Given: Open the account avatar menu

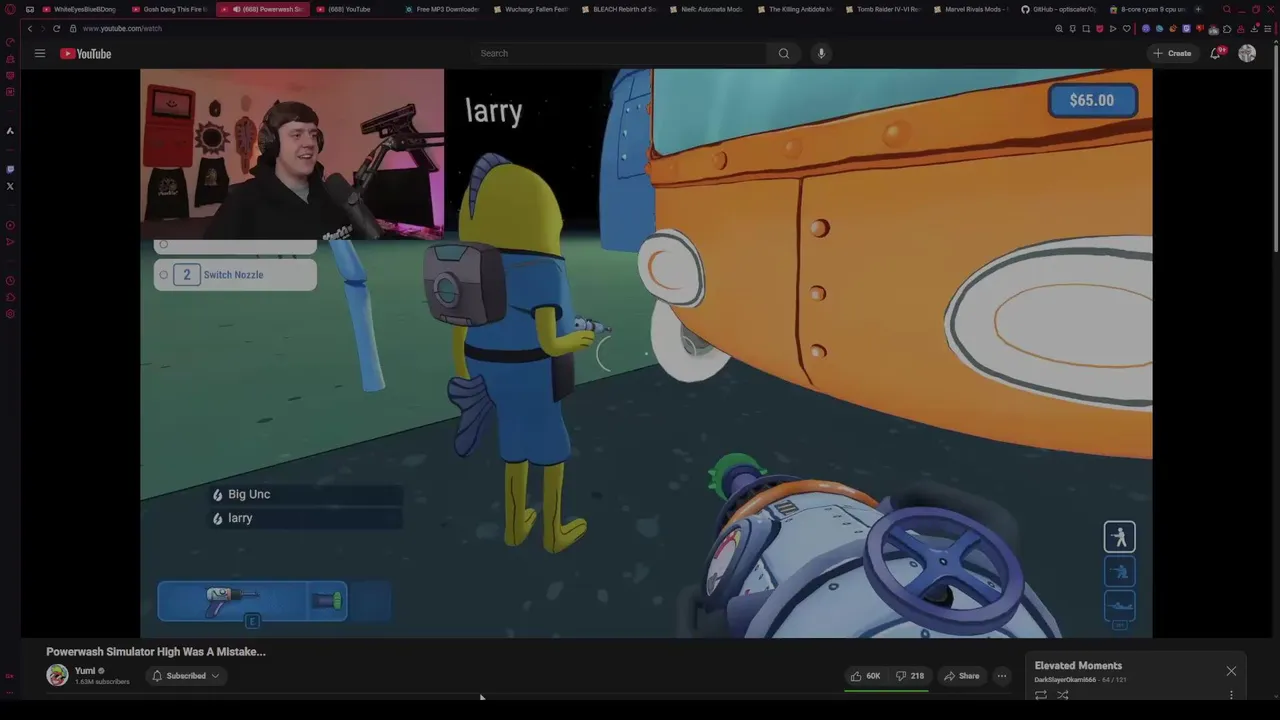Looking at the screenshot, I should [x=1247, y=53].
